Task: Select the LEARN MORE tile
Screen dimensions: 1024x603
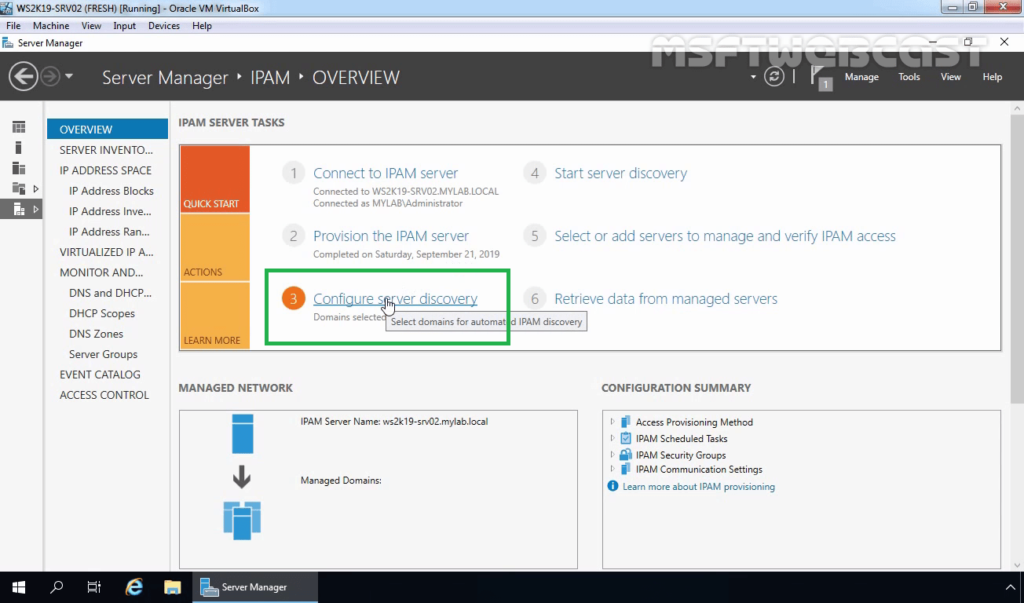Action: point(215,316)
